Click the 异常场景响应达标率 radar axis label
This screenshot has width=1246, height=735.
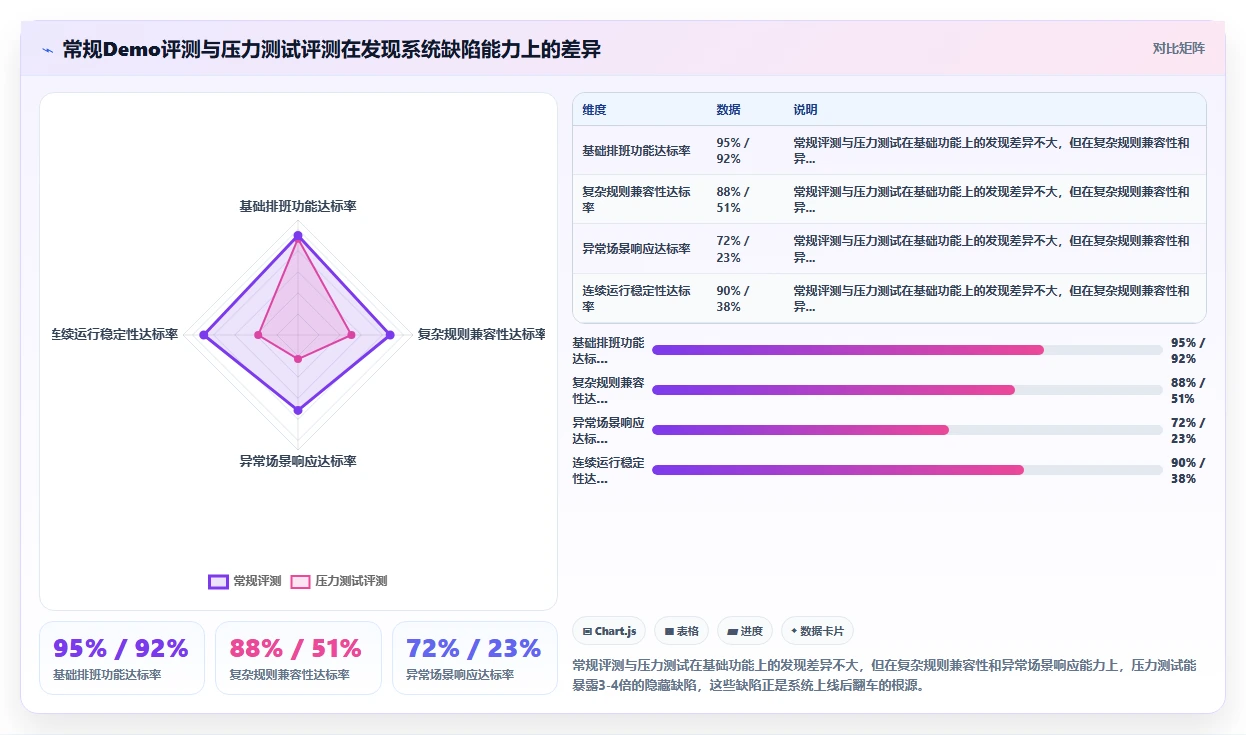tap(298, 461)
